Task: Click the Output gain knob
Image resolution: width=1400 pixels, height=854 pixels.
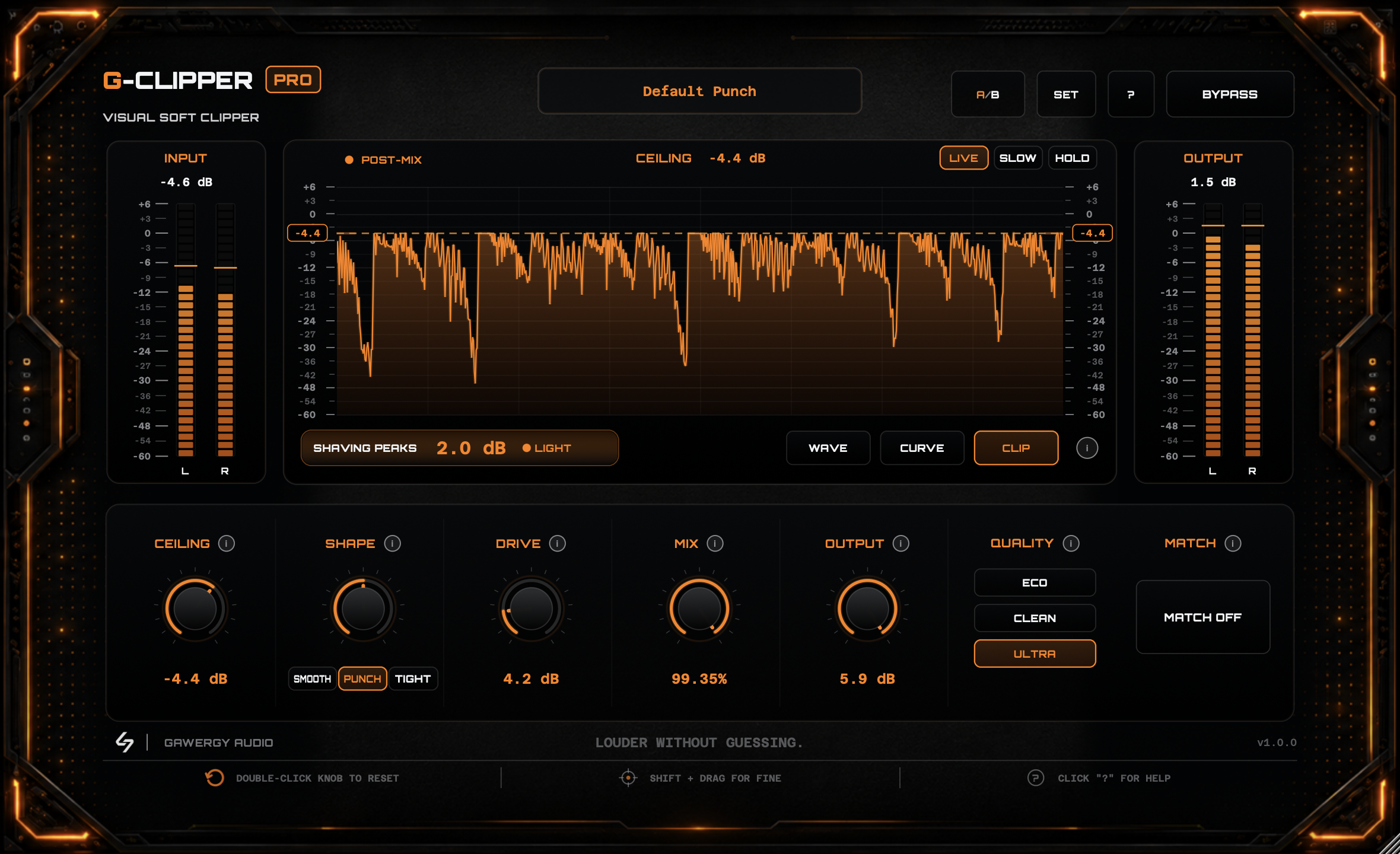Action: pos(867,608)
